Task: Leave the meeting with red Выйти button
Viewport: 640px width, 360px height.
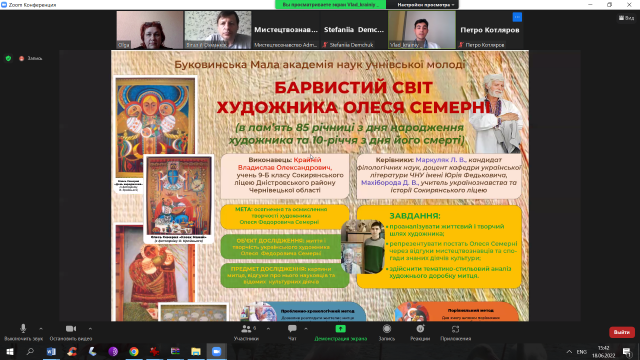Action: point(622,332)
